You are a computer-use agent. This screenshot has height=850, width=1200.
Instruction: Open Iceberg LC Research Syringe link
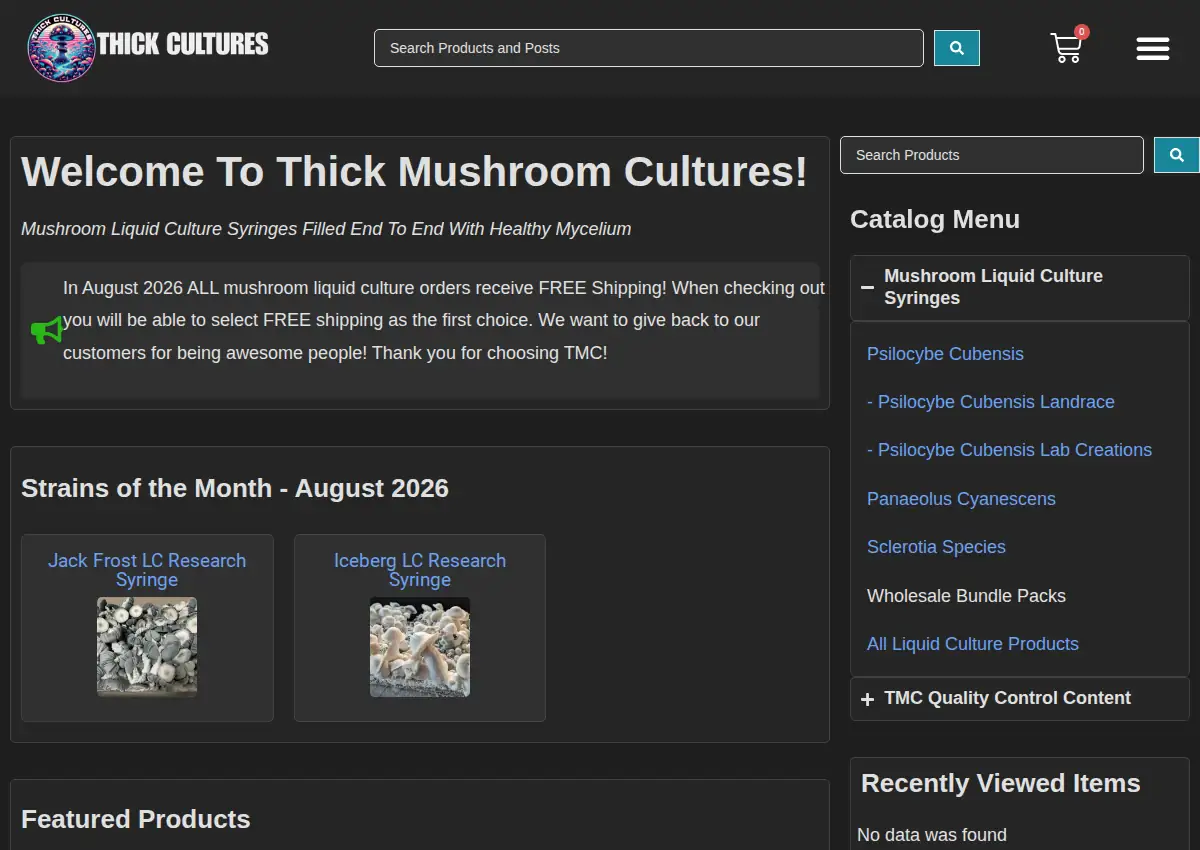coord(420,570)
